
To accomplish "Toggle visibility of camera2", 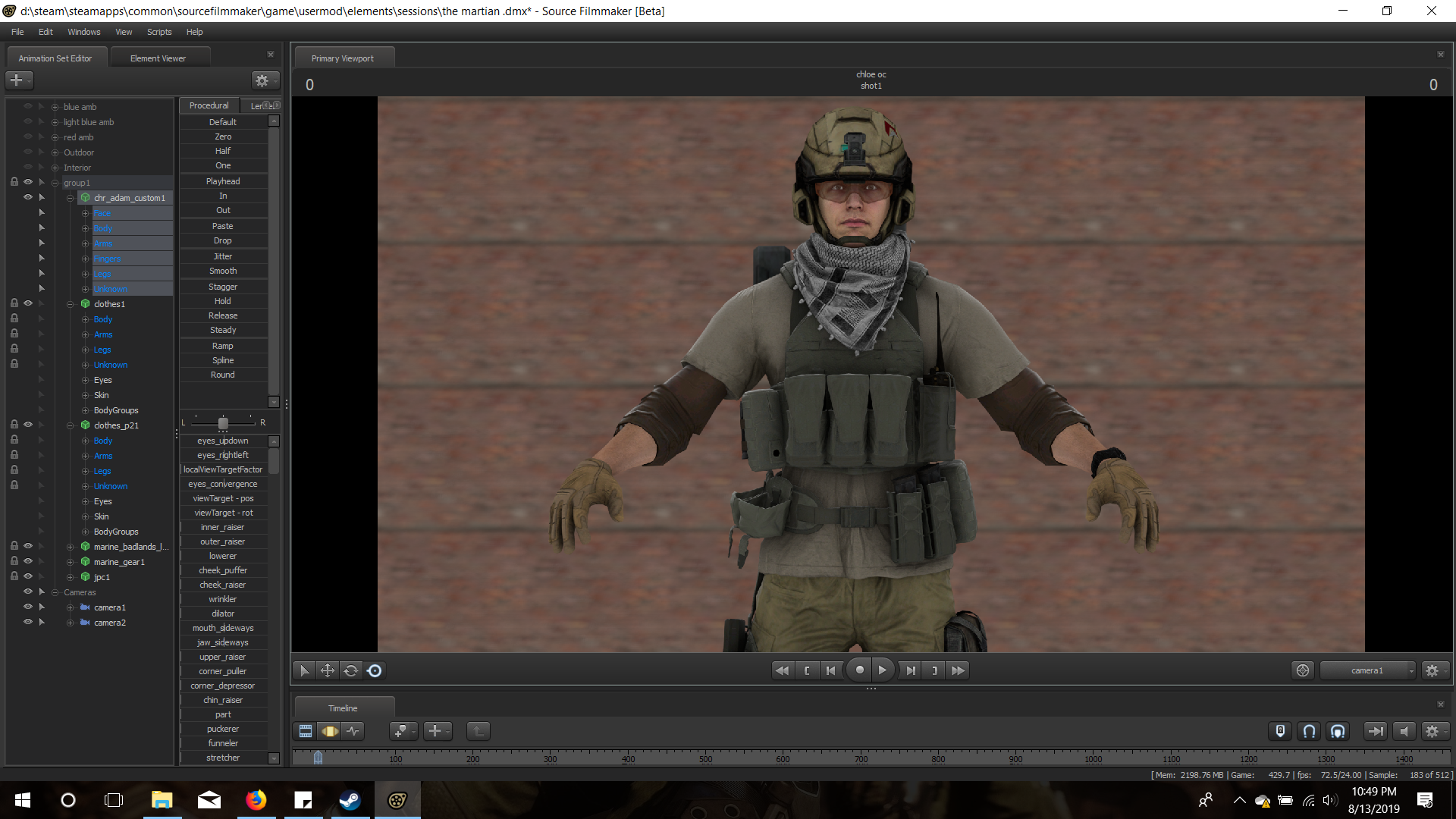I will tap(28, 622).
